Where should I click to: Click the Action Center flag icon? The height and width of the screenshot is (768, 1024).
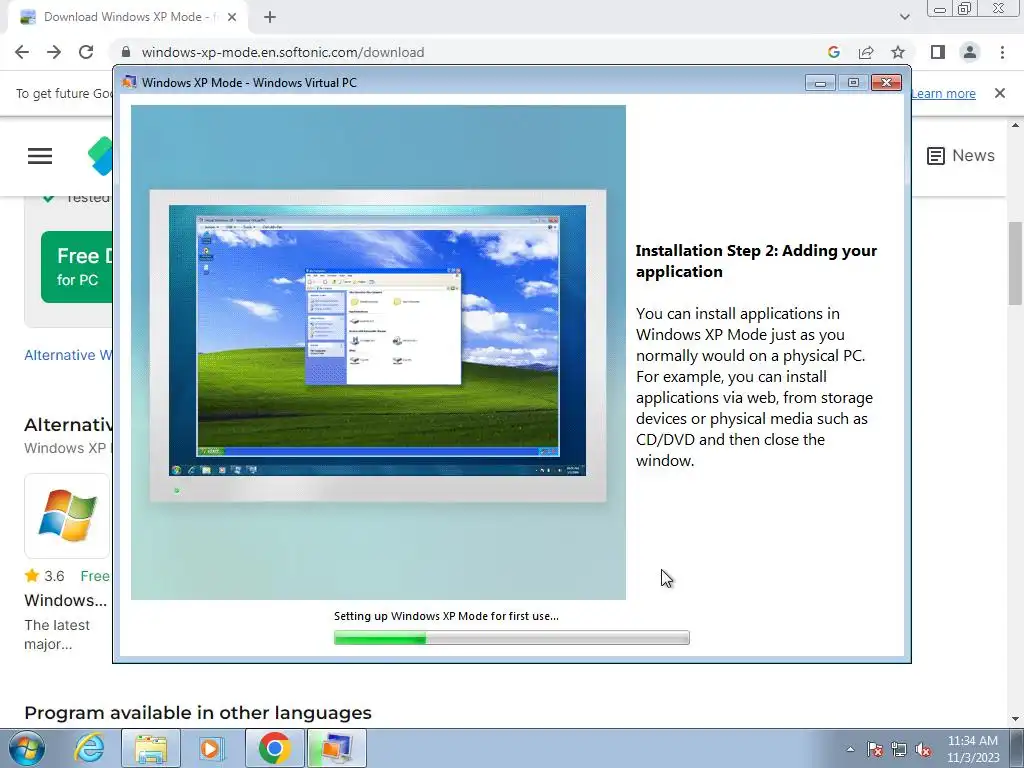(x=875, y=749)
